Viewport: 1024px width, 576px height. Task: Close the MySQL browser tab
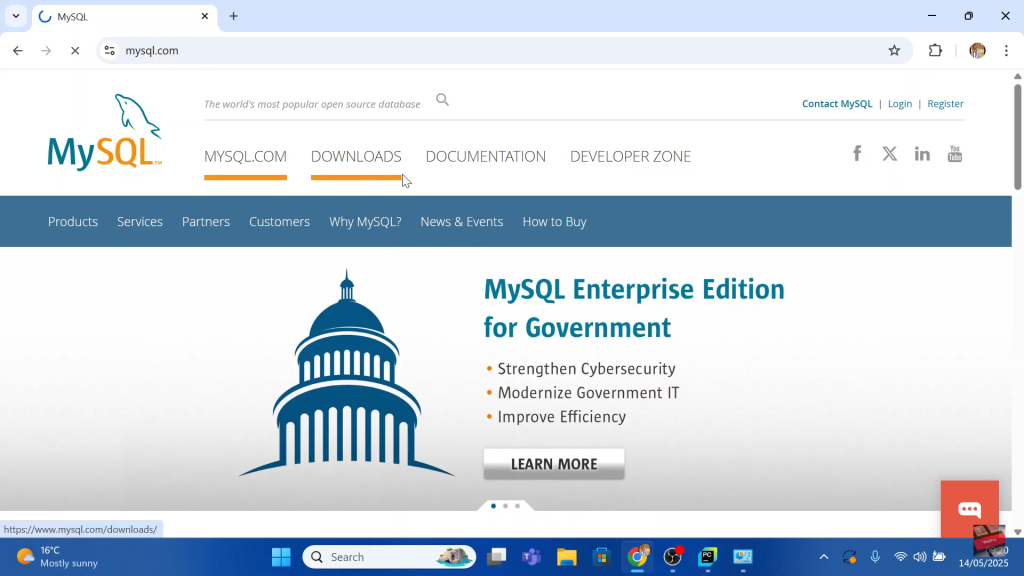pos(204,16)
